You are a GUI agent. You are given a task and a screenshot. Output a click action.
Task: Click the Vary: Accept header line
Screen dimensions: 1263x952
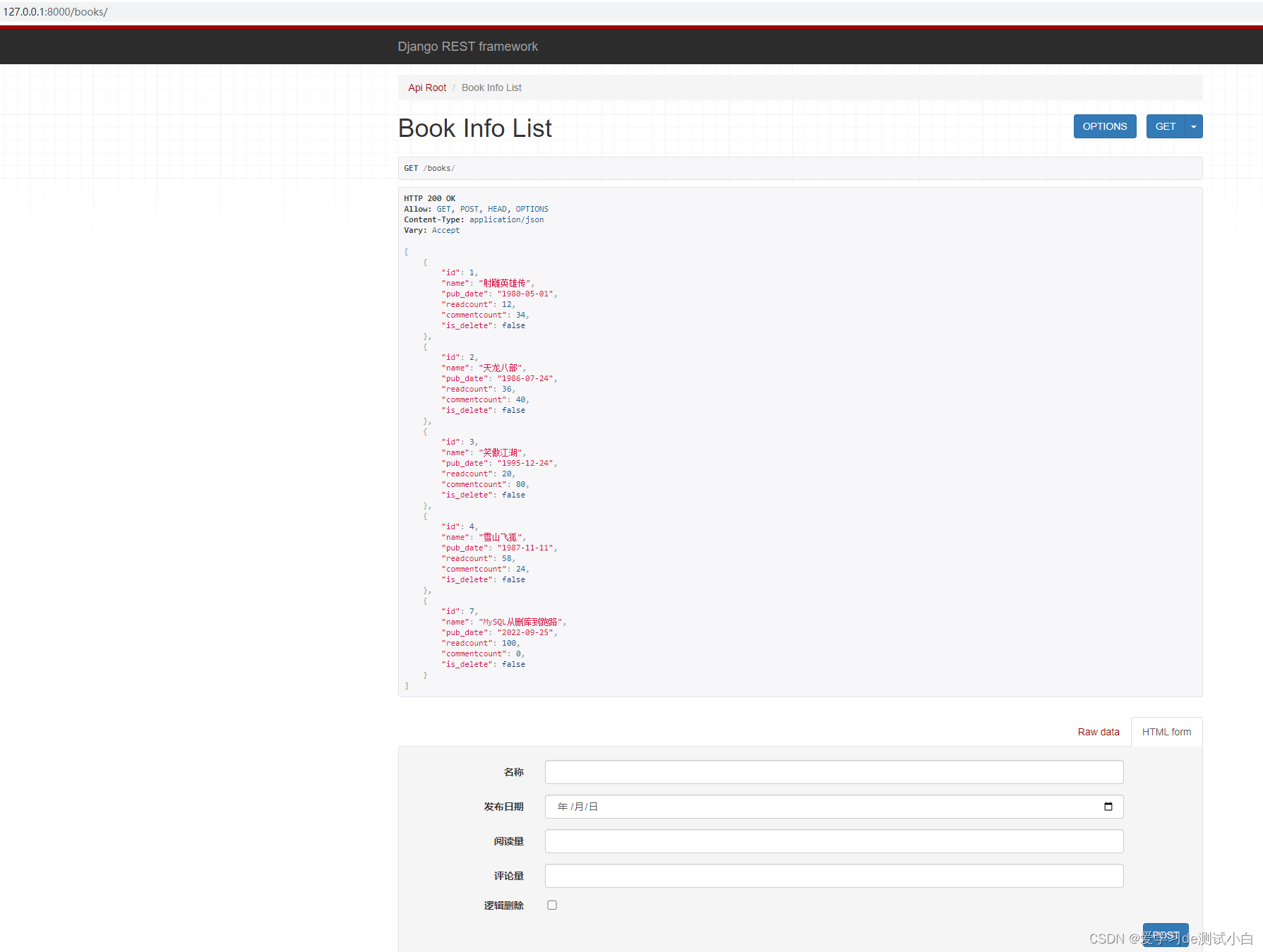pos(431,230)
